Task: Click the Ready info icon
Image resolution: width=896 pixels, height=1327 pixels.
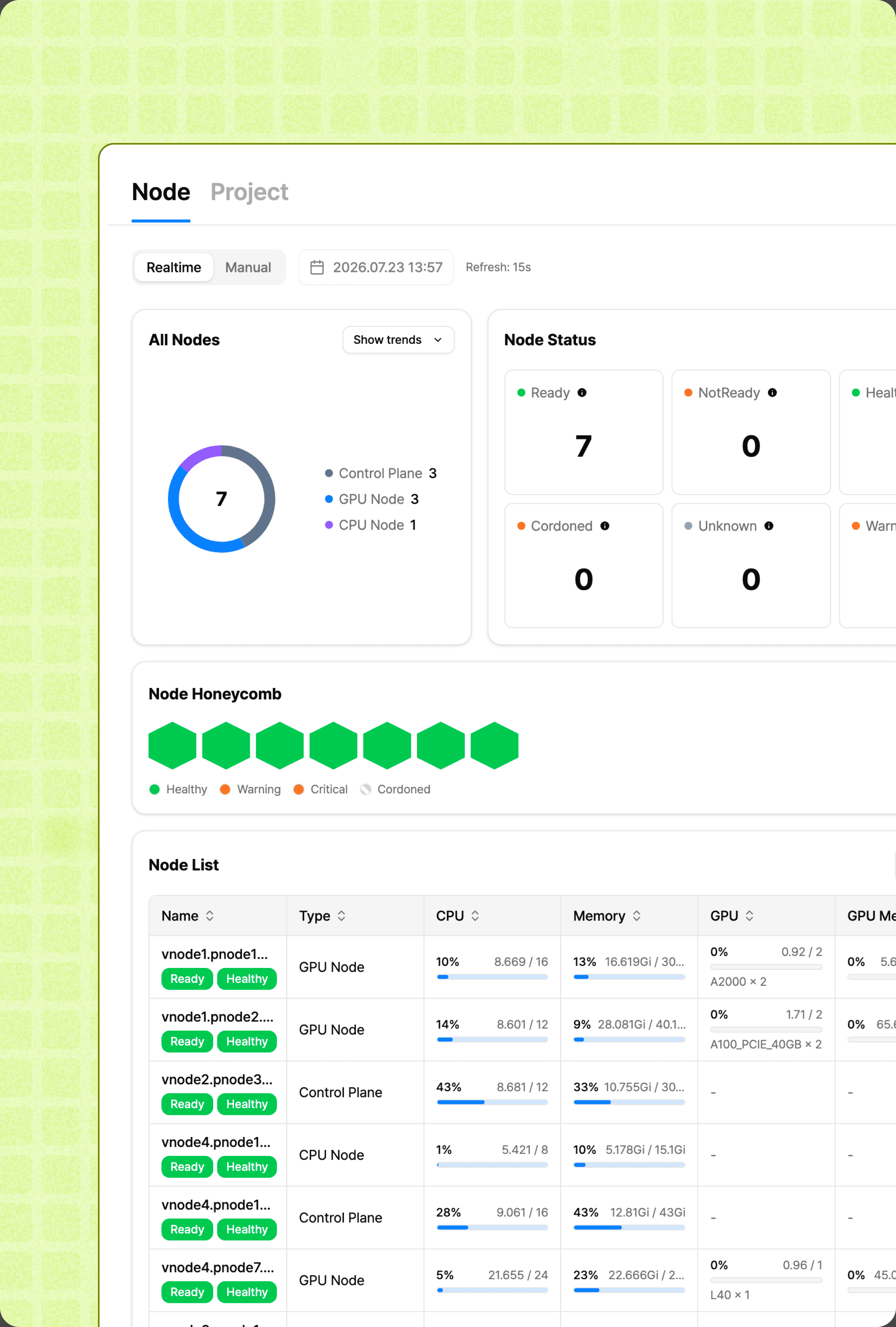Action: pyautogui.click(x=582, y=393)
